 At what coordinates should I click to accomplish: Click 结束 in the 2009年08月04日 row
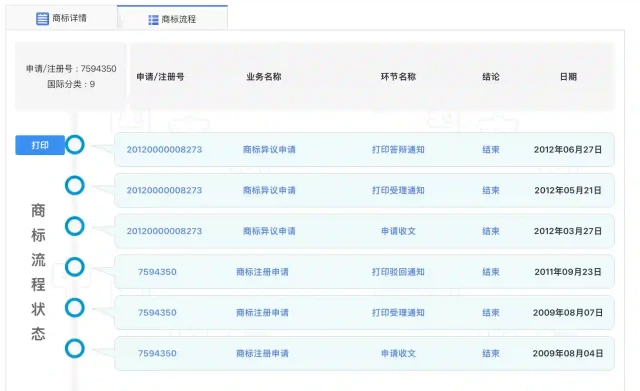tap(491, 353)
